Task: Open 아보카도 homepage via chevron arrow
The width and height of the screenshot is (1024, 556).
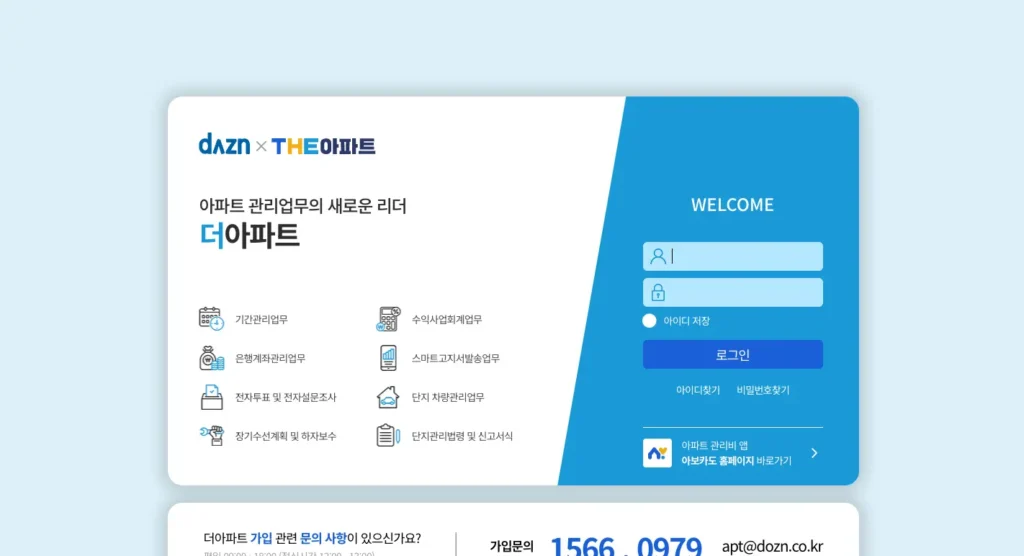Action: click(x=814, y=453)
